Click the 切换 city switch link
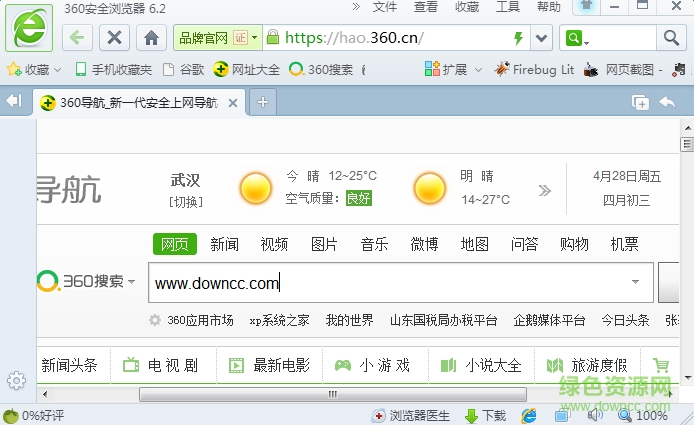 [185, 202]
